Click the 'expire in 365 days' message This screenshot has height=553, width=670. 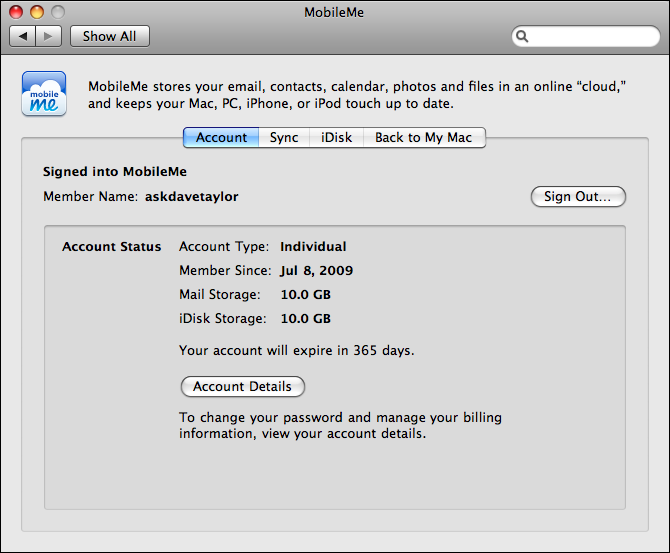297,350
